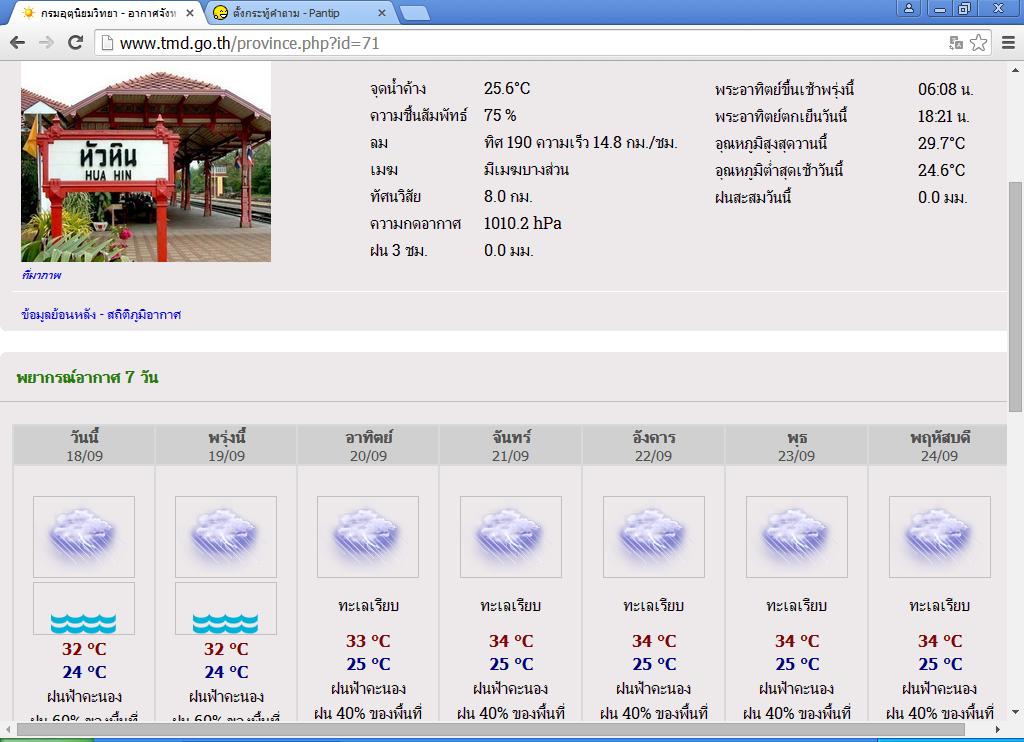The height and width of the screenshot is (742, 1024).
Task: Open the ที่มาภาพ image source link
Action: 41,275
